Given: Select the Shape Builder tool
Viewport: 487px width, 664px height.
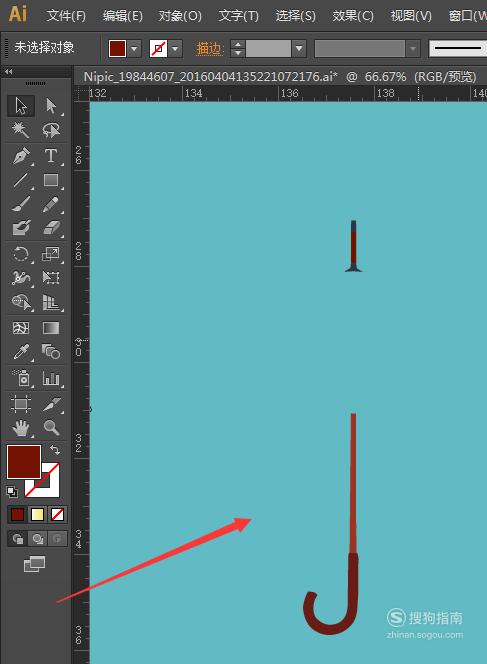Looking at the screenshot, I should [x=21, y=302].
